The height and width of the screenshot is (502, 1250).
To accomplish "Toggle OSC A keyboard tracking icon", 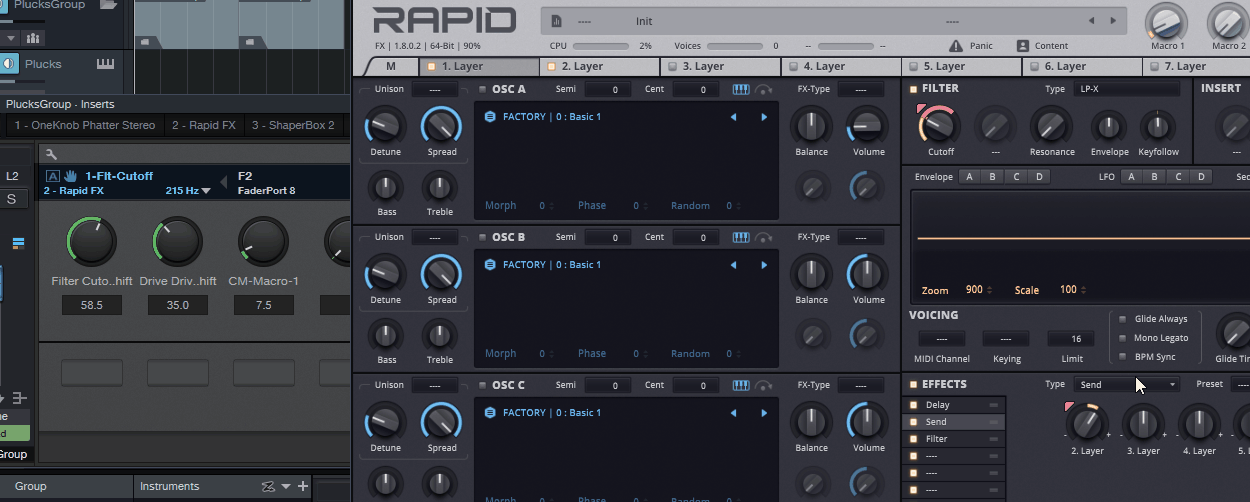I will (x=741, y=89).
